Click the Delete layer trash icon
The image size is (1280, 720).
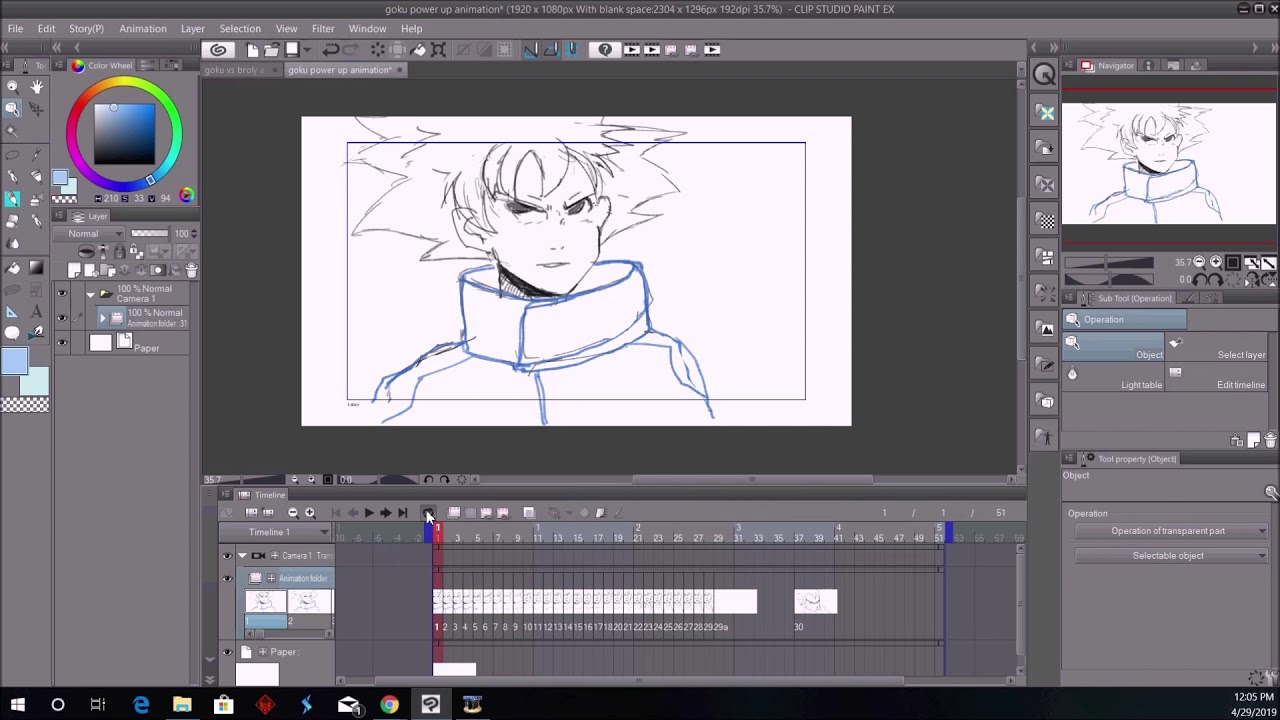[191, 270]
